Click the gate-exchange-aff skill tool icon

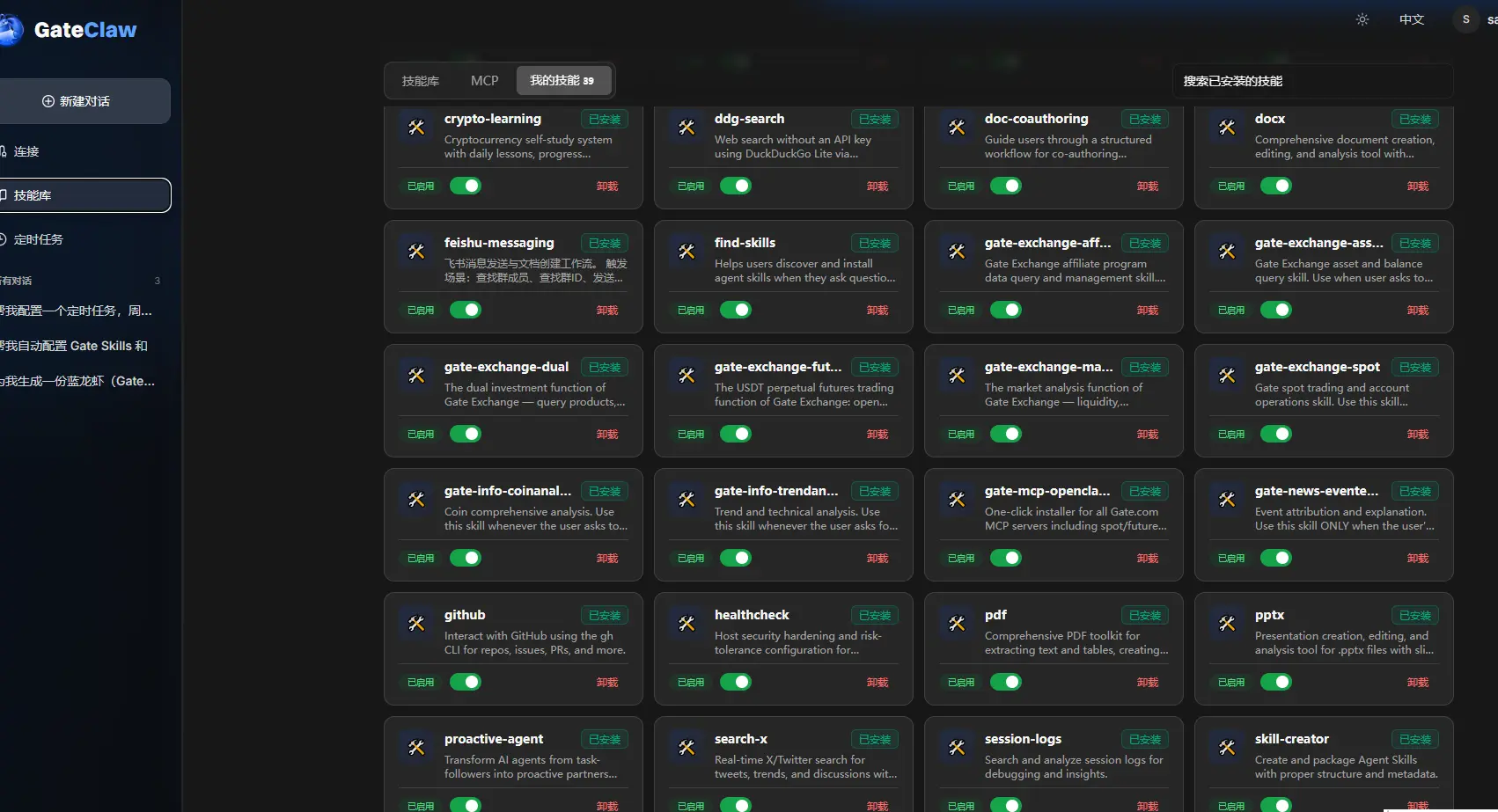point(957,252)
